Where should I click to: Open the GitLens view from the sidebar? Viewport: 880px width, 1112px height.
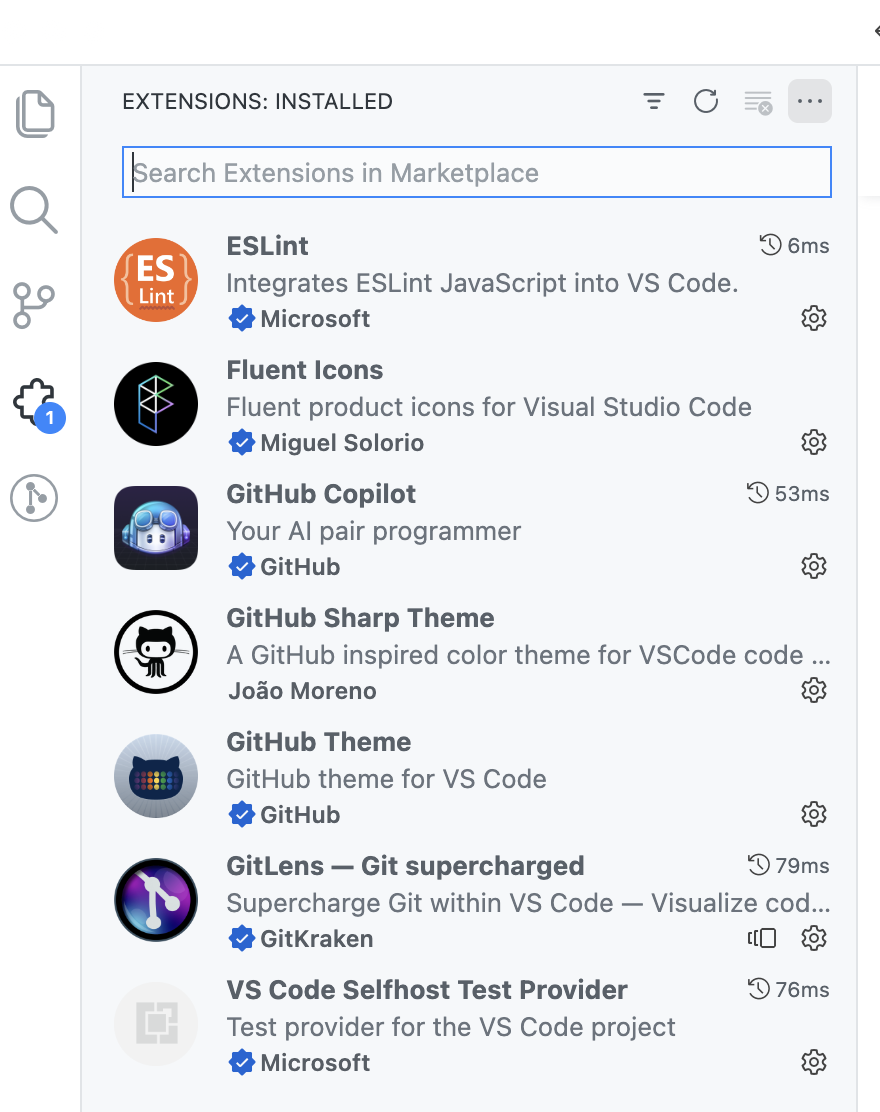(x=34, y=497)
